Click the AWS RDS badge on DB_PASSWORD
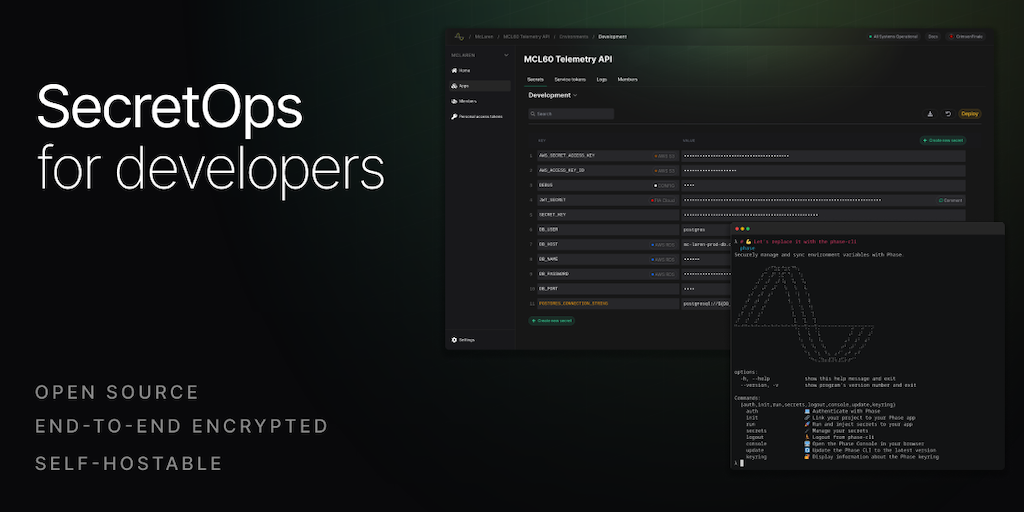 [x=663, y=274]
